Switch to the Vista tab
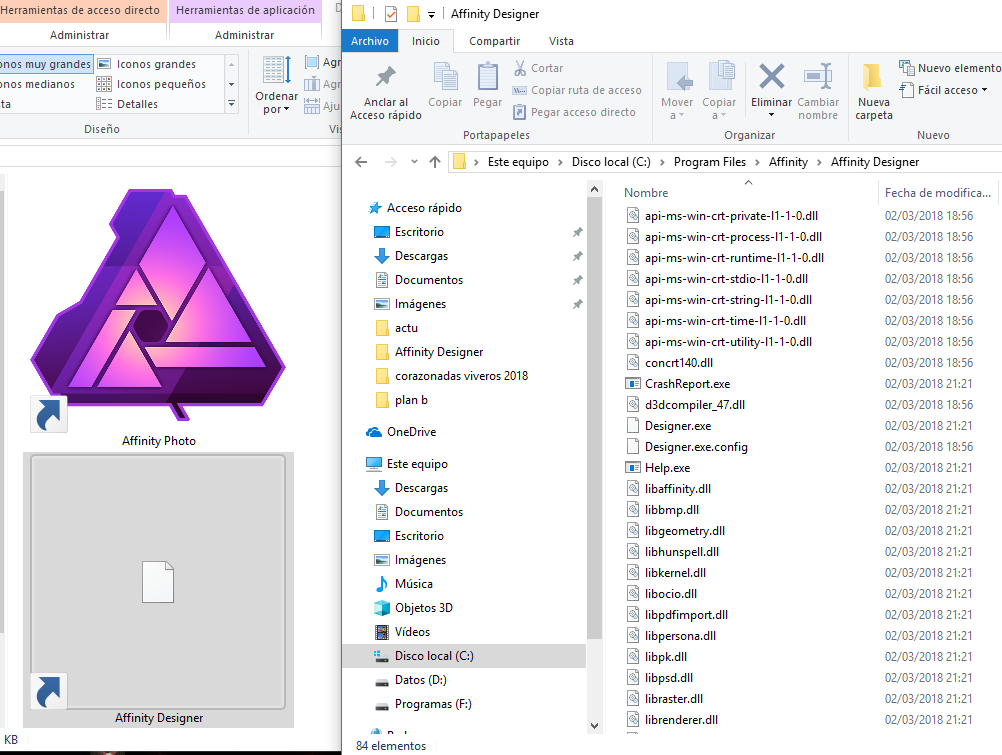Screen dimensions: 1002x755 click(561, 41)
